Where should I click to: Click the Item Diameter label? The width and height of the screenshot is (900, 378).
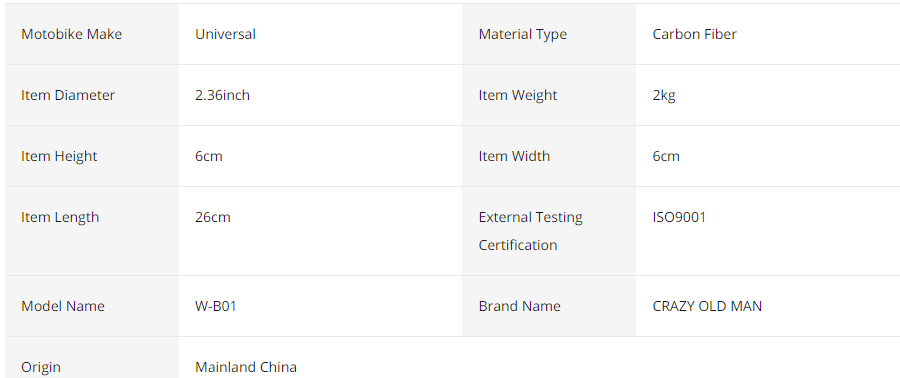click(x=68, y=95)
